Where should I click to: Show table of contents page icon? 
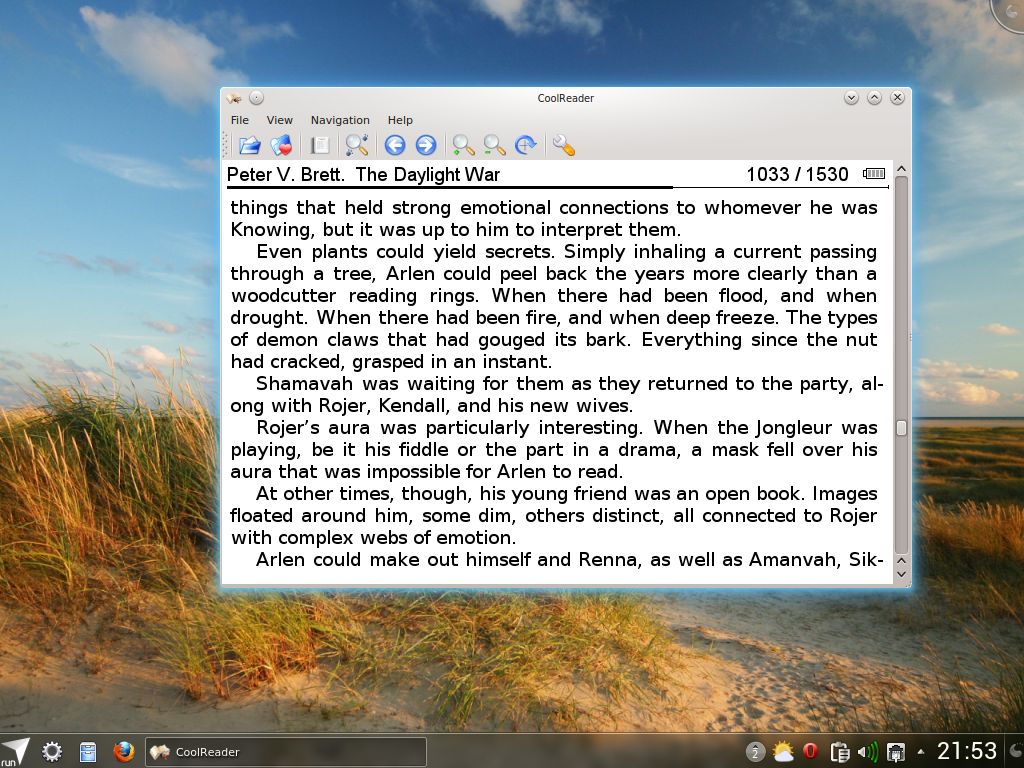point(319,145)
